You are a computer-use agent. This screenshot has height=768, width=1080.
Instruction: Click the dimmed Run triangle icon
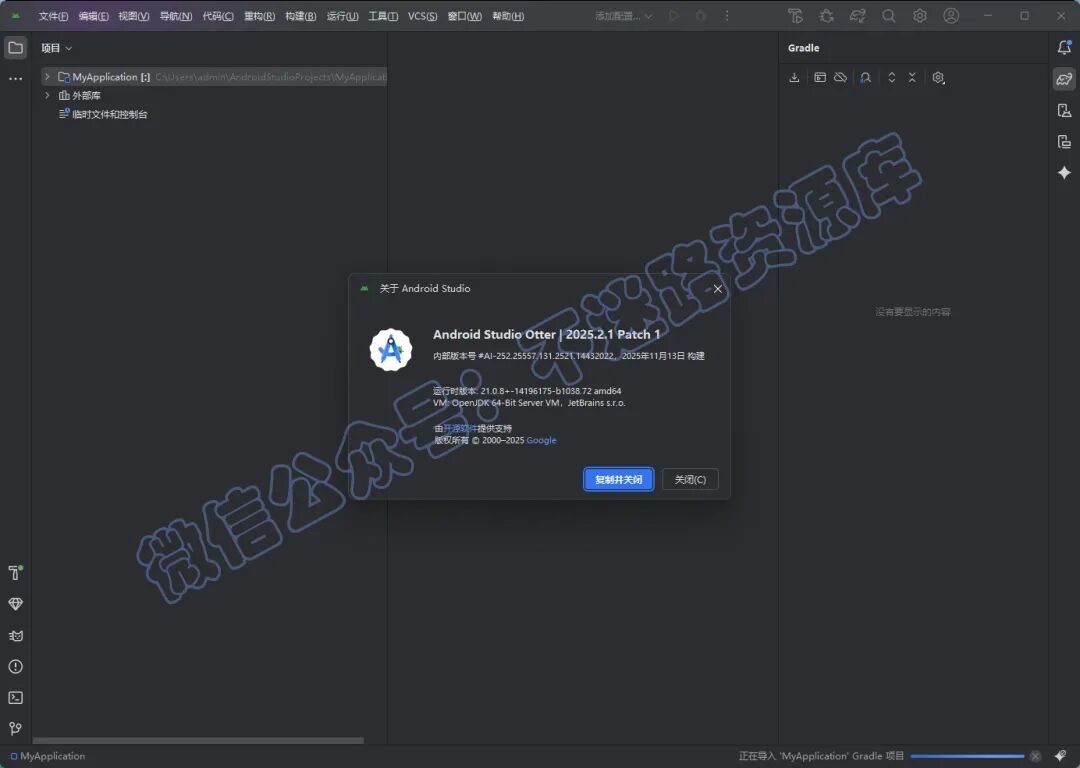674,16
